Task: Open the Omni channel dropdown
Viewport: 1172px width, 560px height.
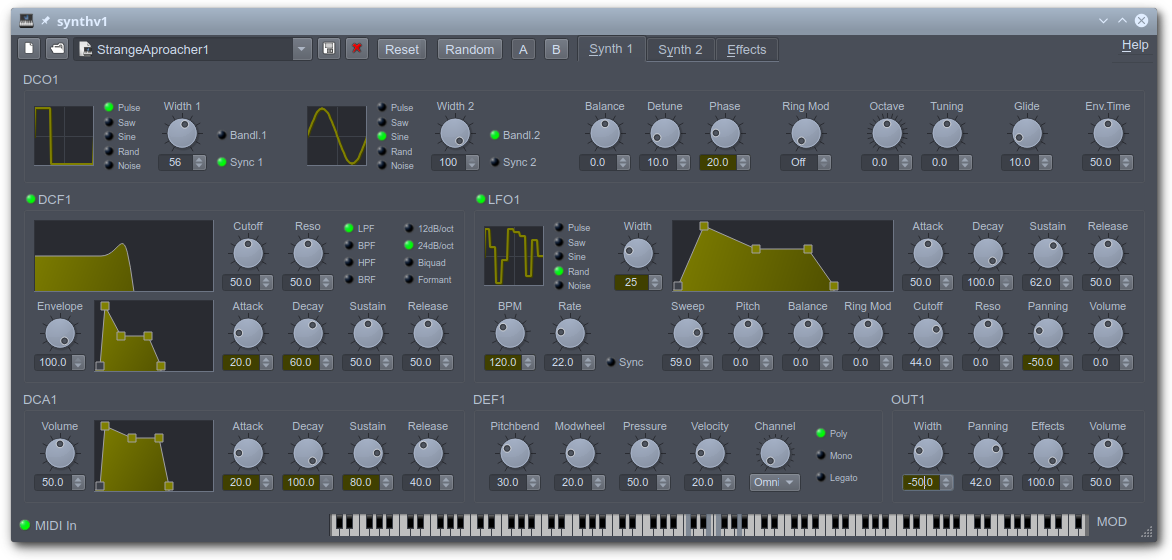Action: point(775,482)
